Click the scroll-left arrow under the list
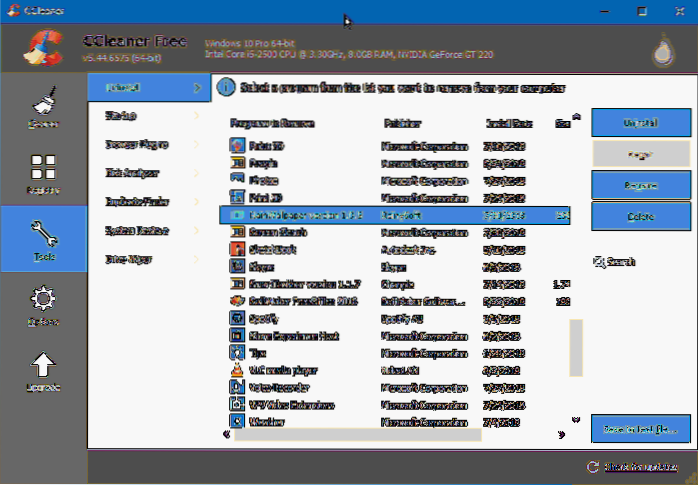The width and height of the screenshot is (698, 485). 226,434
